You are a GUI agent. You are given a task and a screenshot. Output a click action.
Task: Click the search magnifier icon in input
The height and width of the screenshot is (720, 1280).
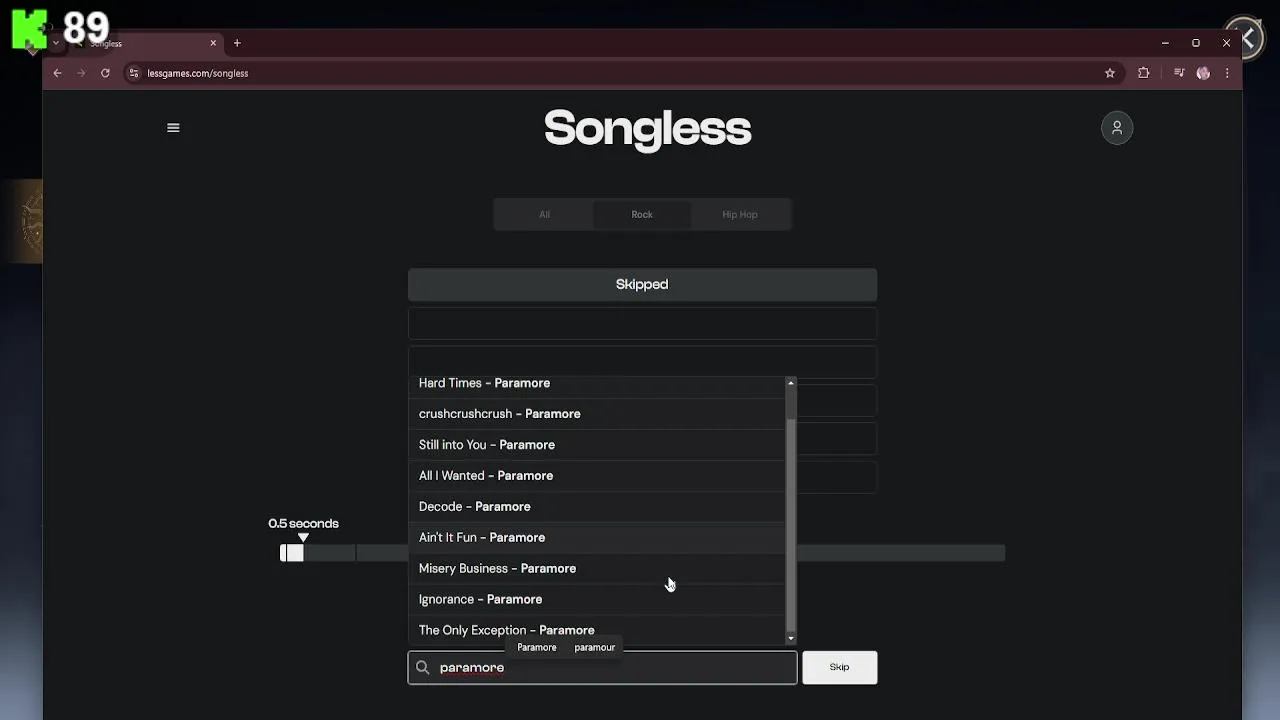422,667
